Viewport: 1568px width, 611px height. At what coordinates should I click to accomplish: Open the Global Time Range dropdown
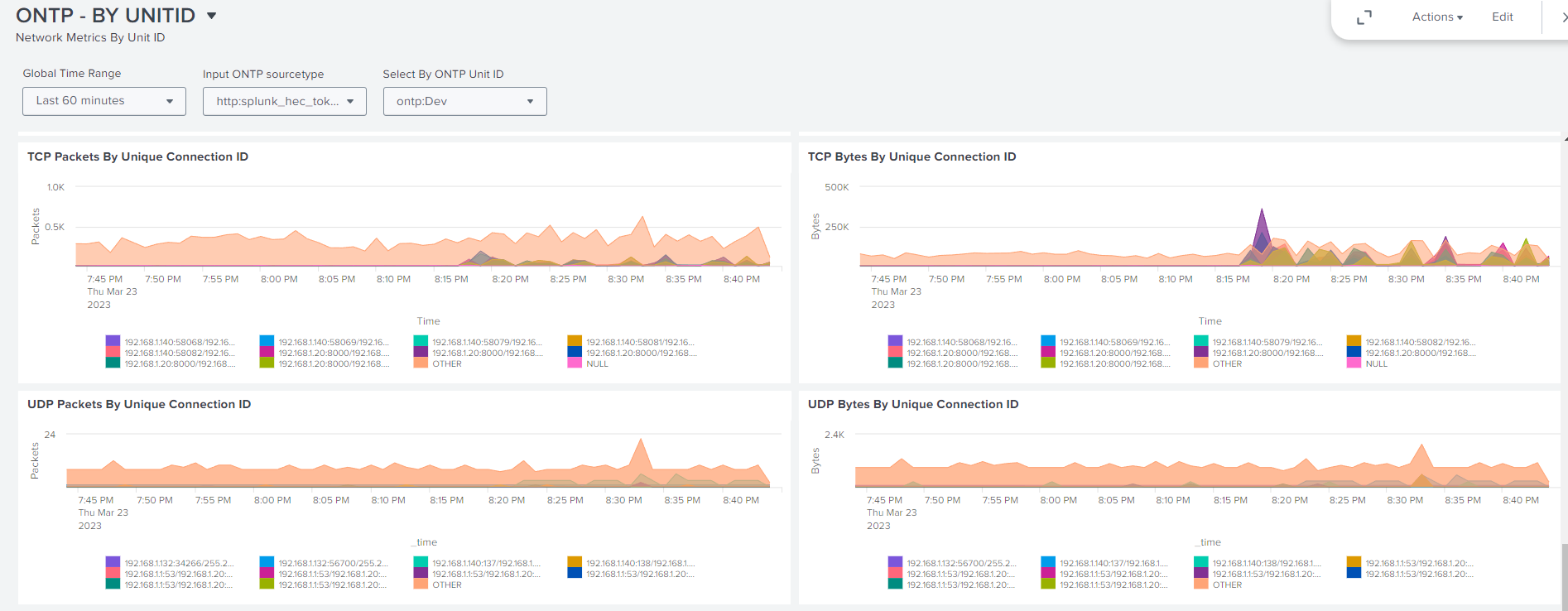pyautogui.click(x=104, y=101)
